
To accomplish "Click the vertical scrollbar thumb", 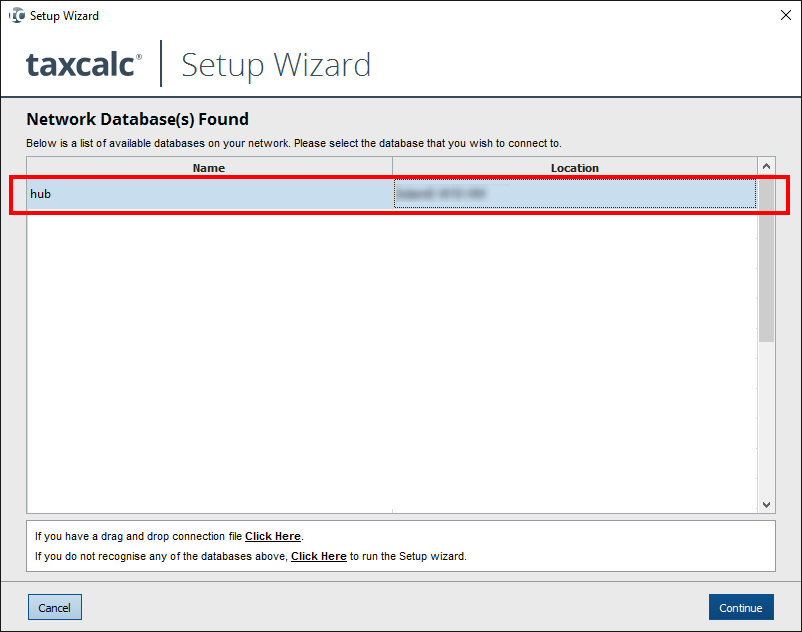I will point(767,260).
